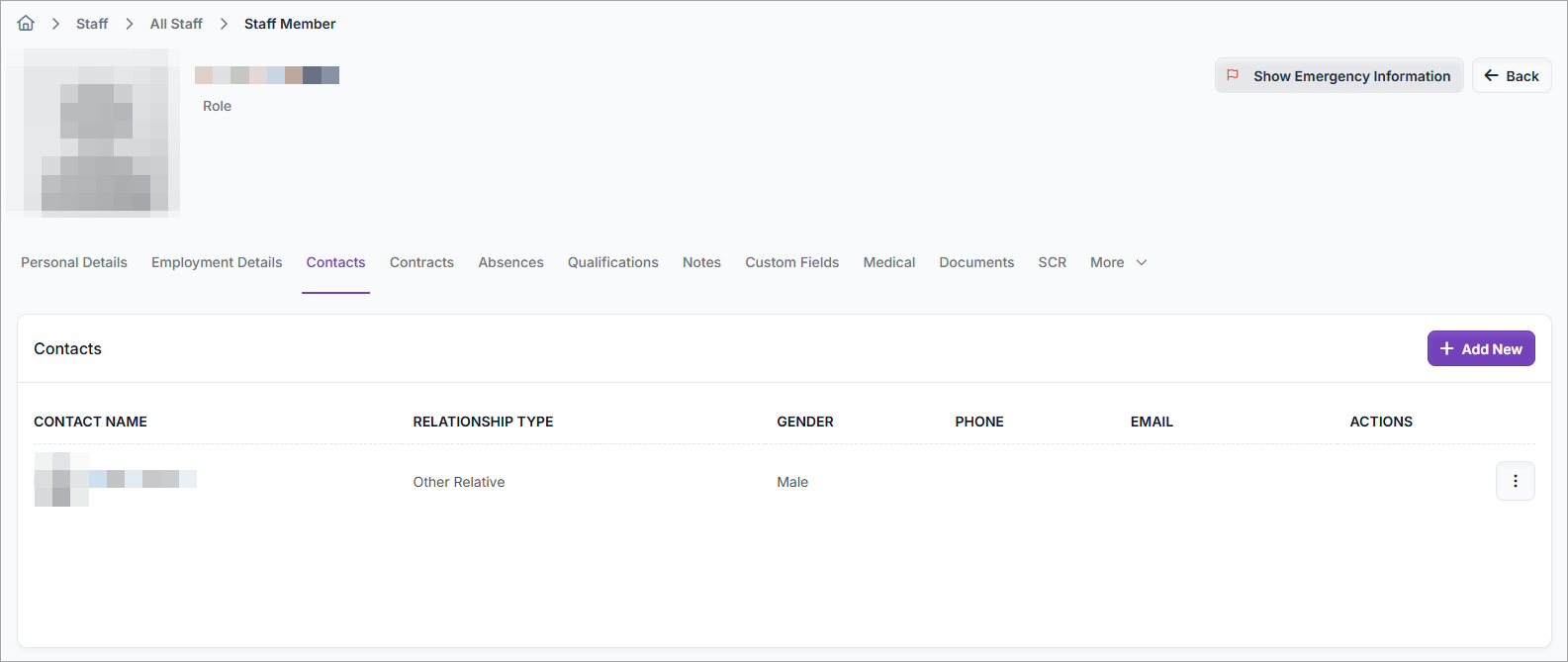Click the contact's avatar in the table row
This screenshot has height=662, width=1568.
click(x=60, y=480)
